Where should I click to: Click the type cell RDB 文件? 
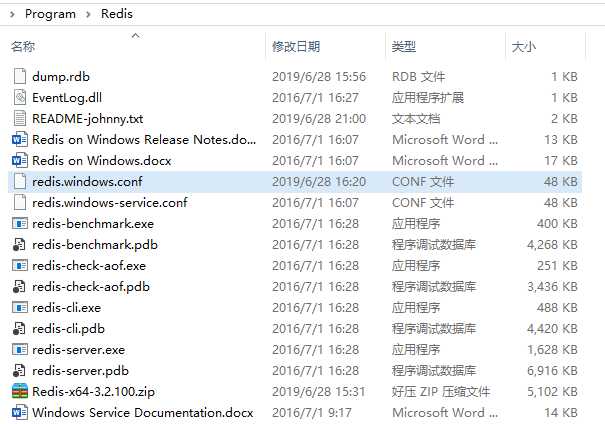[419, 76]
